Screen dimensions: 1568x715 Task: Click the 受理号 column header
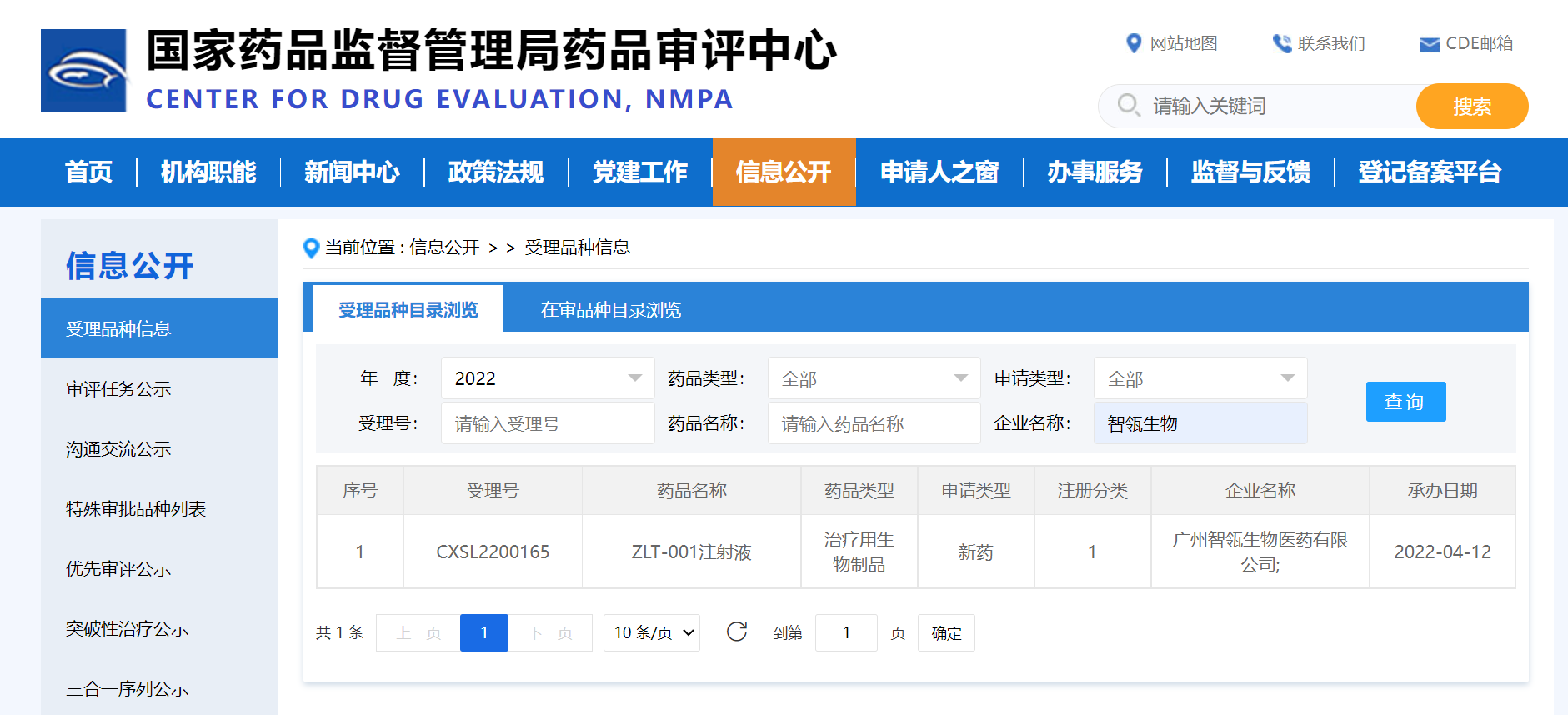point(493,491)
